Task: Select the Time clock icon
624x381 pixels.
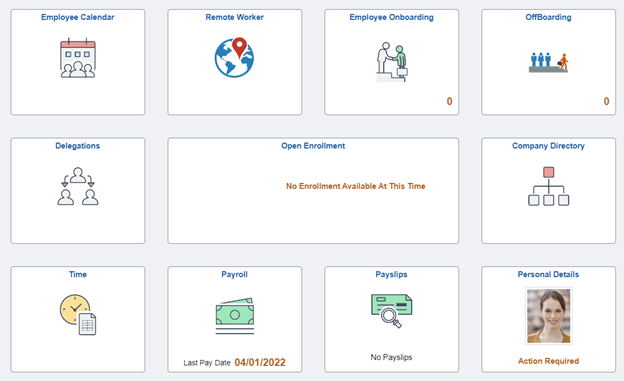Action: click(78, 315)
